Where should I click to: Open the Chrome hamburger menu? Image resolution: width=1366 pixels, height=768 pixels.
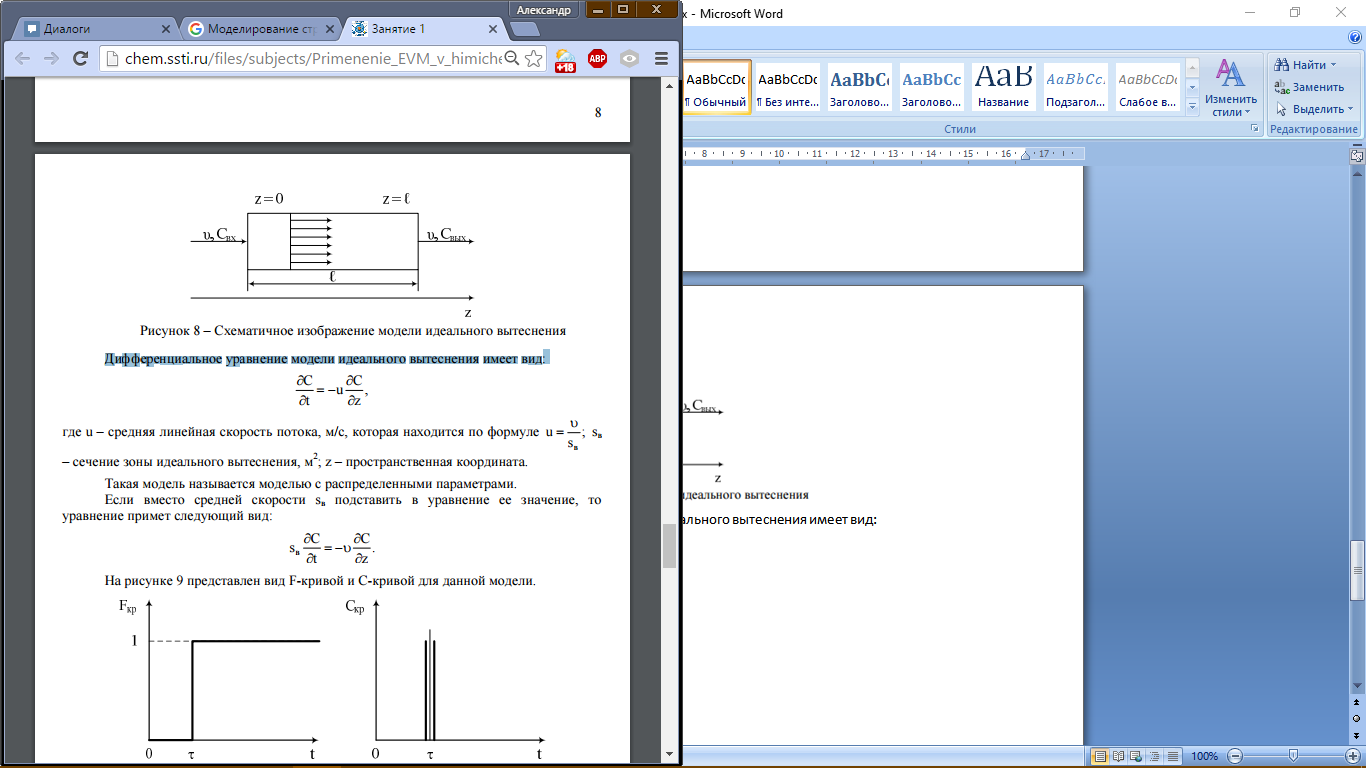pos(661,59)
